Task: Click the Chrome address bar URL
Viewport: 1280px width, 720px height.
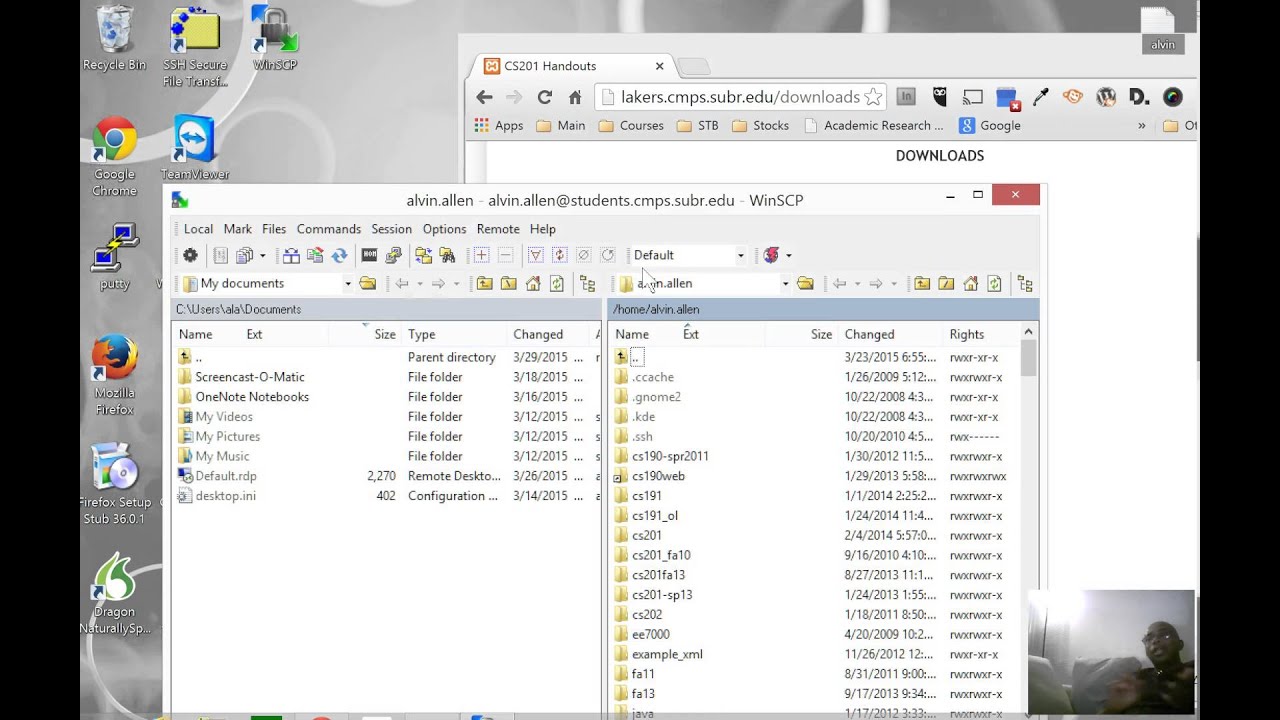Action: coord(740,97)
